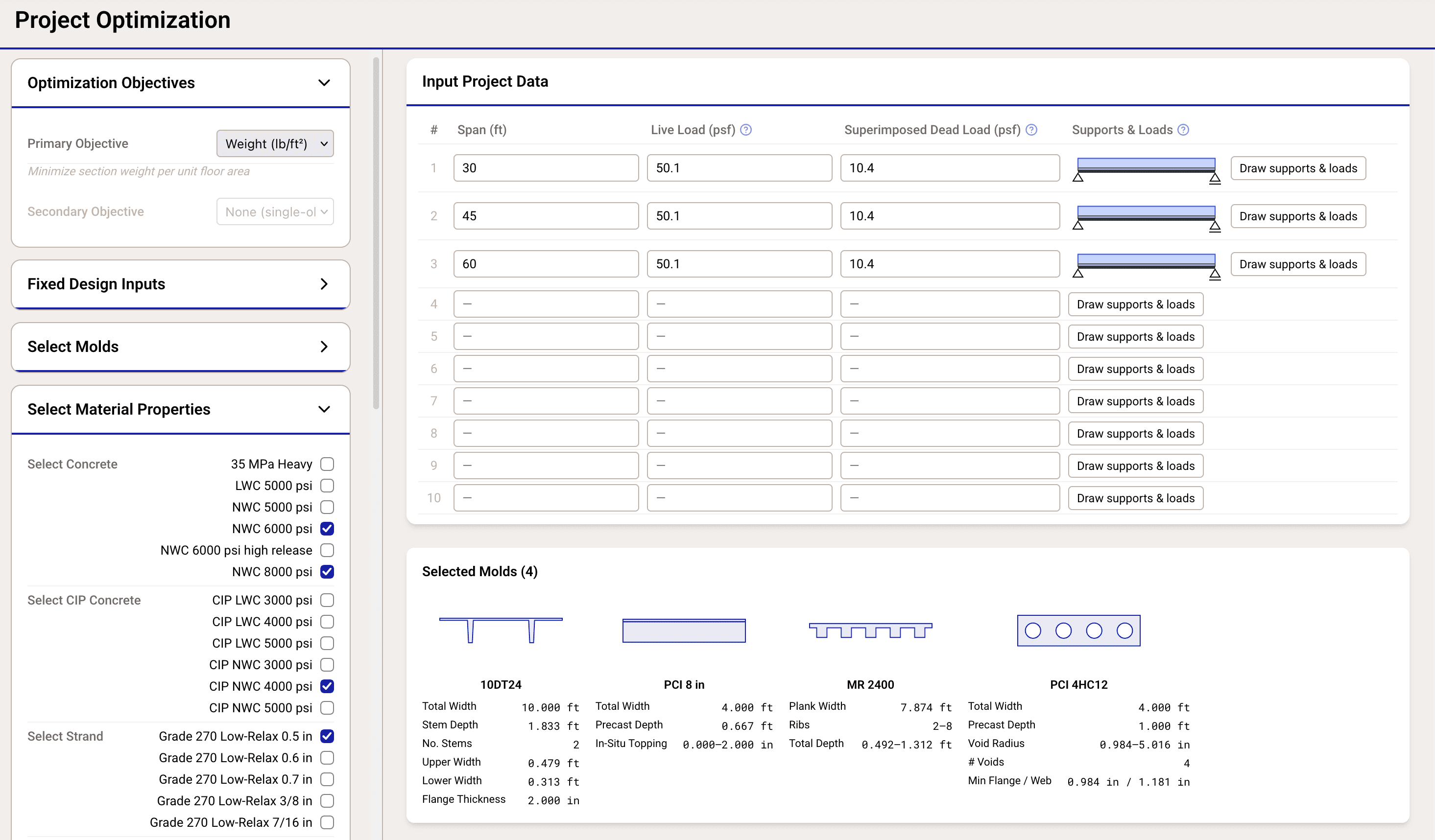1435x840 pixels.
Task: Click Draw supports & loads for row 10
Action: coord(1135,498)
